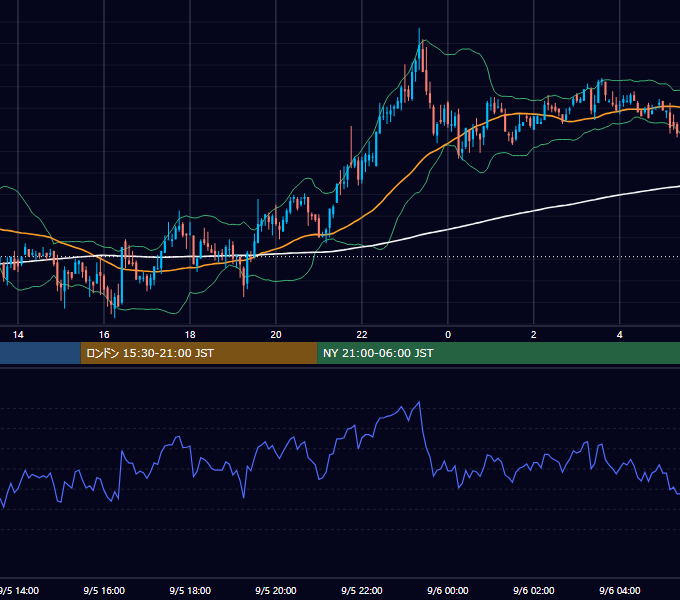680x600 pixels.
Task: Click the 9/6 02:00 time label
Action: (534, 590)
